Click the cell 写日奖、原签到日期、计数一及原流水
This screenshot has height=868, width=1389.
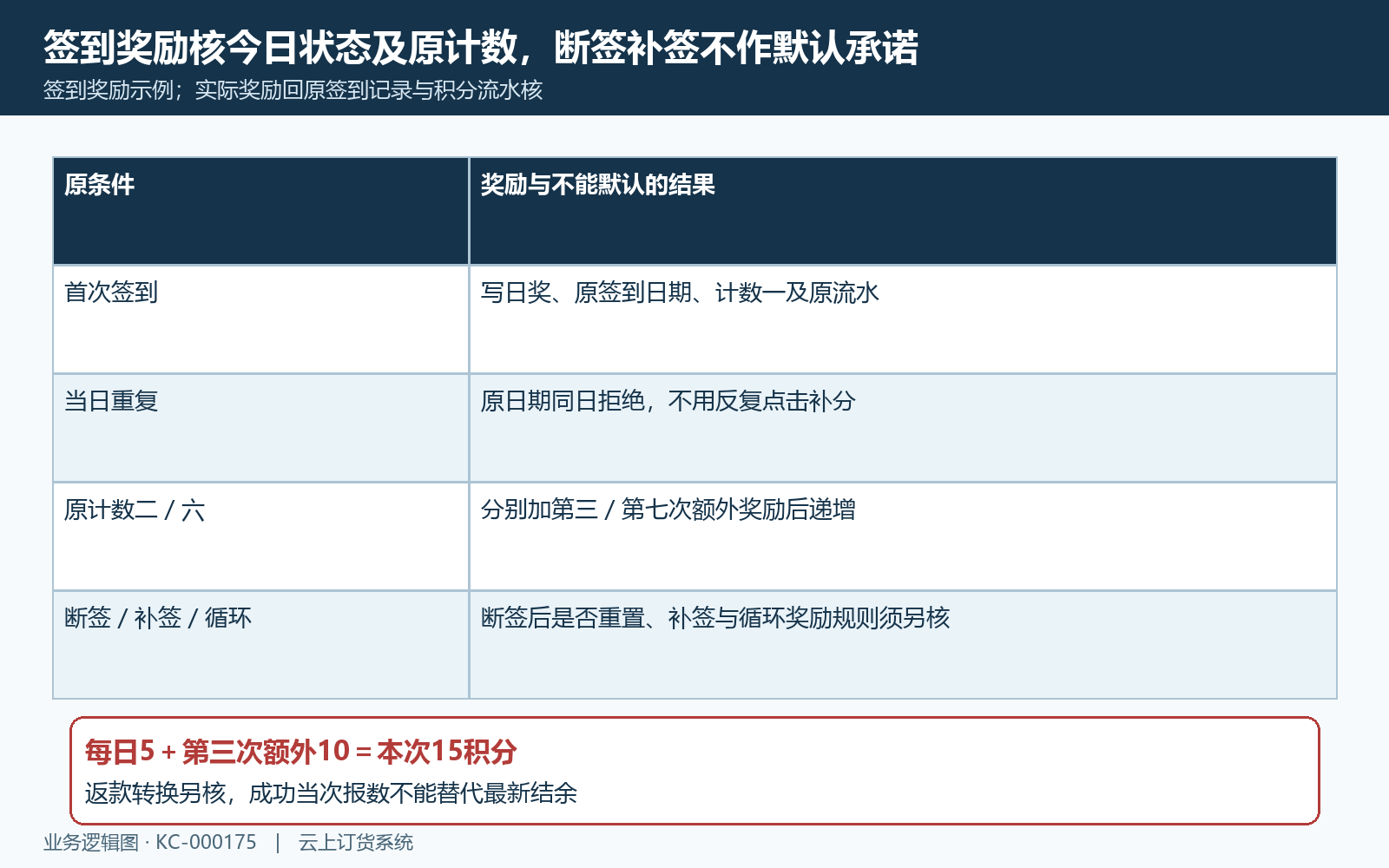click(903, 319)
